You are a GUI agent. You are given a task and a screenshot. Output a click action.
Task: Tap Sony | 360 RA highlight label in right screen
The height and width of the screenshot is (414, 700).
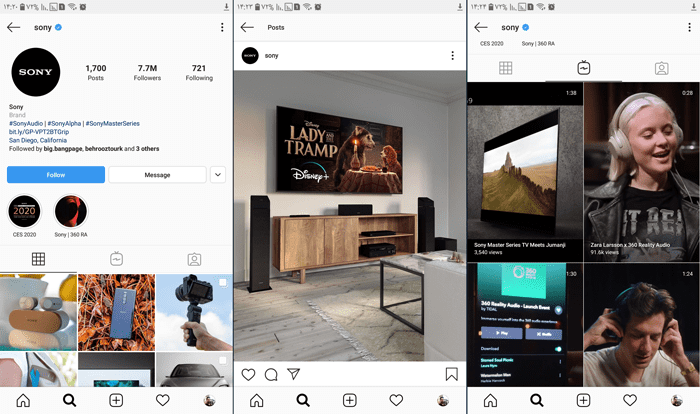tap(538, 43)
